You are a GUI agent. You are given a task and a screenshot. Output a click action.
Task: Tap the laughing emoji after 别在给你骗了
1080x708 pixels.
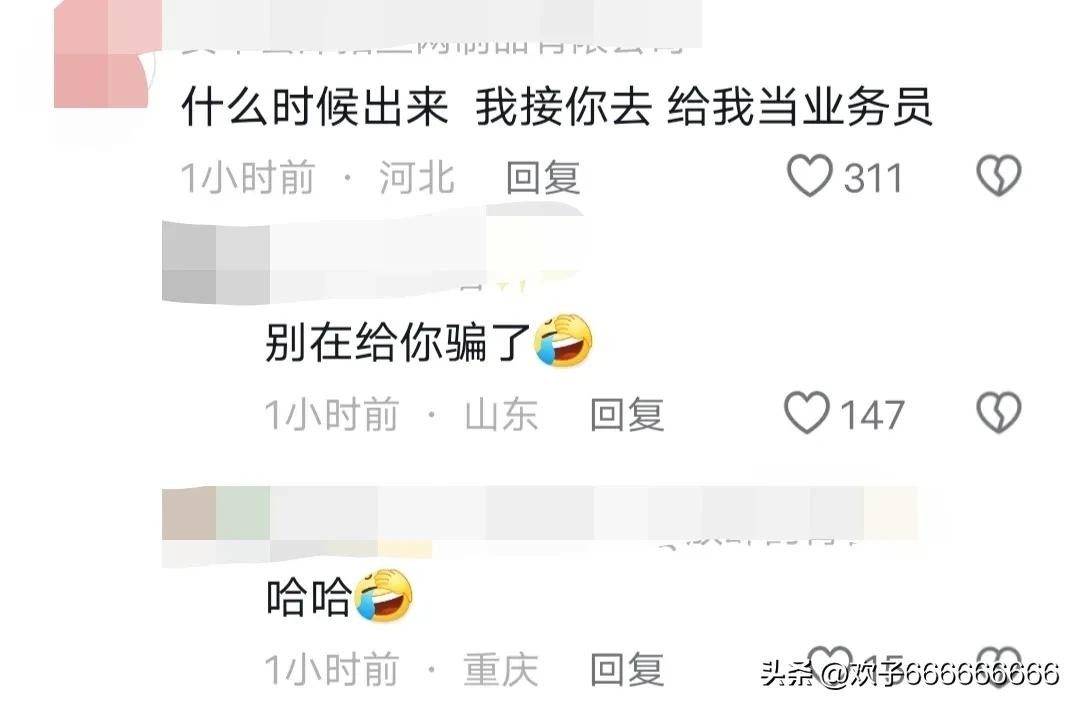[x=563, y=340]
